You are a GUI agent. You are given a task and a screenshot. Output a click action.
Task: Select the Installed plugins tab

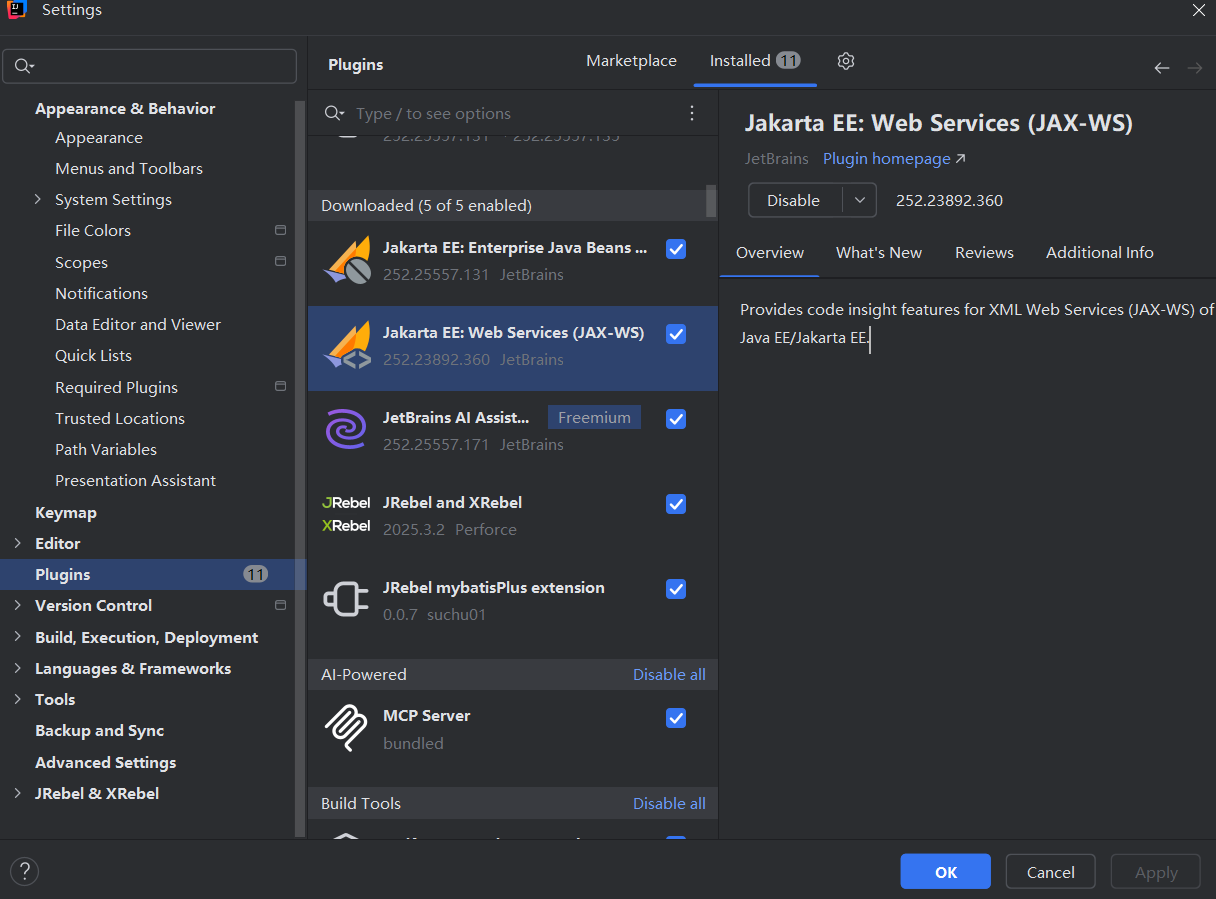[x=755, y=61]
